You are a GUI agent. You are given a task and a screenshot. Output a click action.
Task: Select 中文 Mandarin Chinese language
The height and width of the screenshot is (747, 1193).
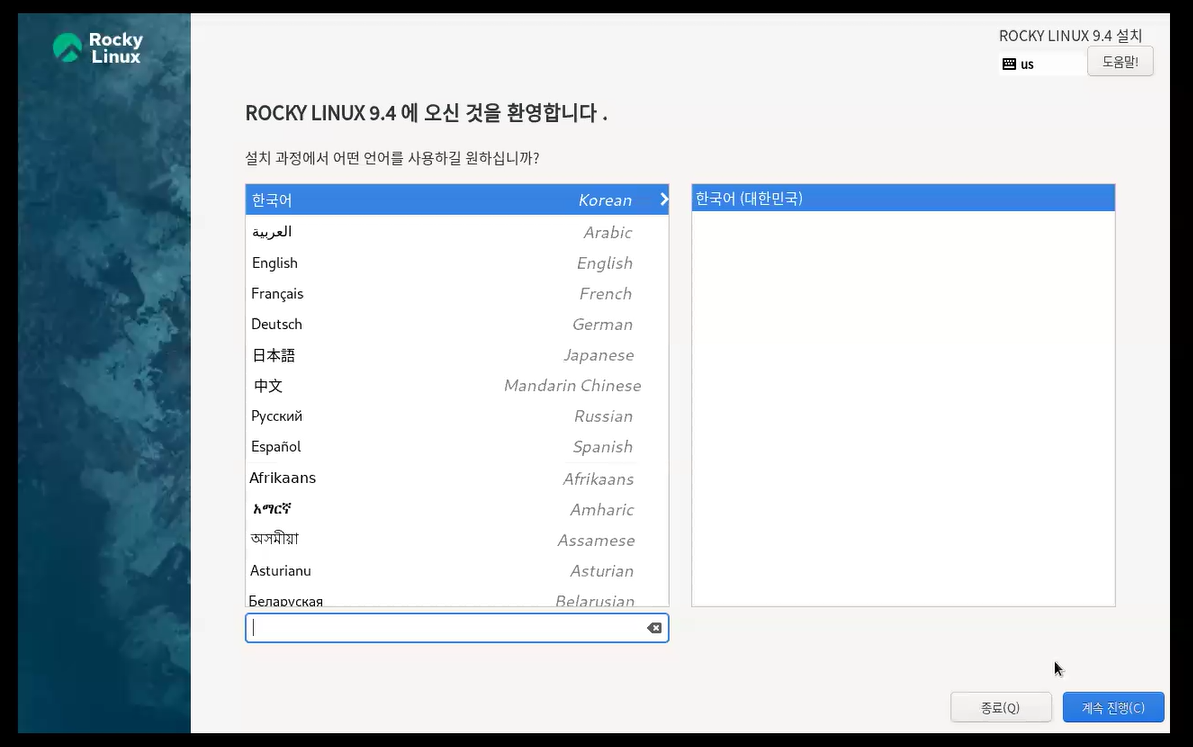click(457, 386)
